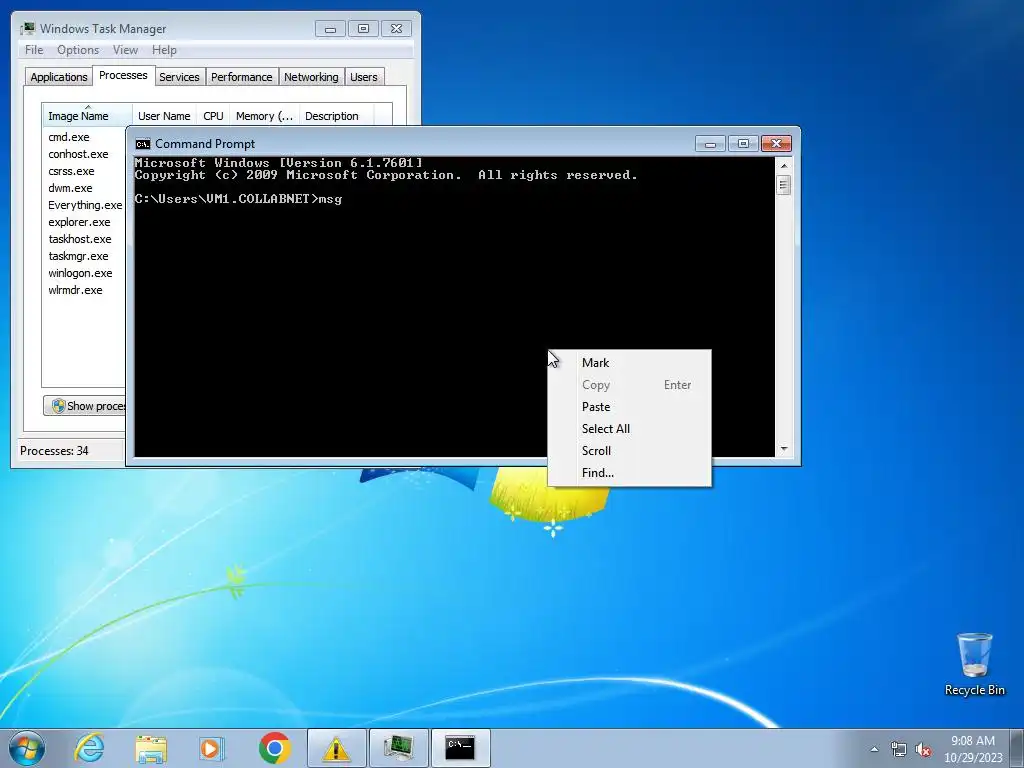The image size is (1024, 768).
Task: Select the Processes tab
Action: [123, 75]
